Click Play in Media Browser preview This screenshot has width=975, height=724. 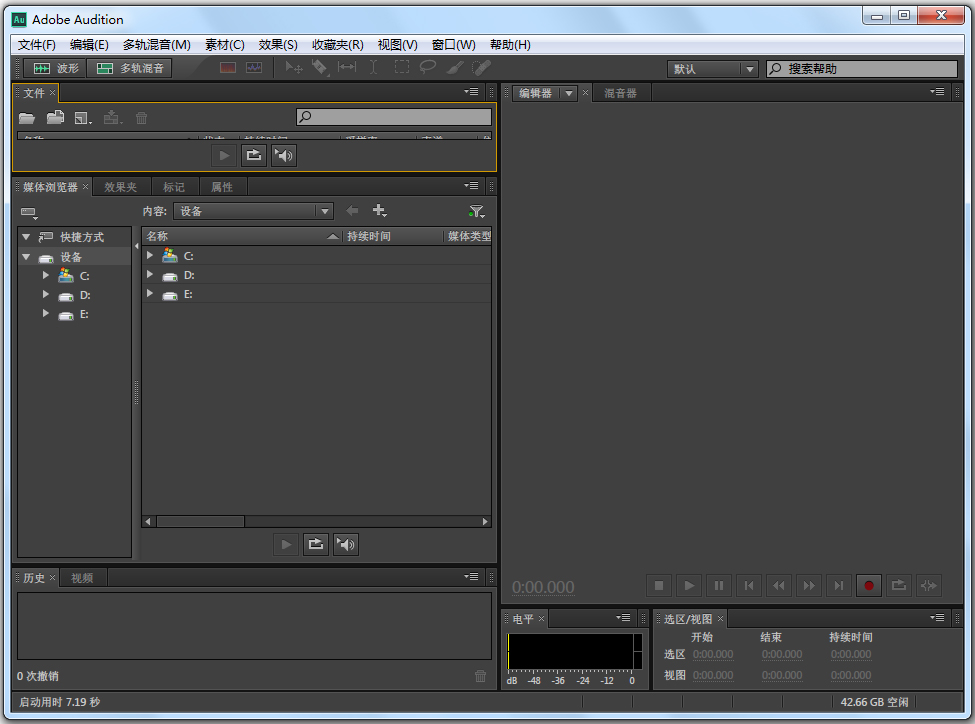click(286, 545)
